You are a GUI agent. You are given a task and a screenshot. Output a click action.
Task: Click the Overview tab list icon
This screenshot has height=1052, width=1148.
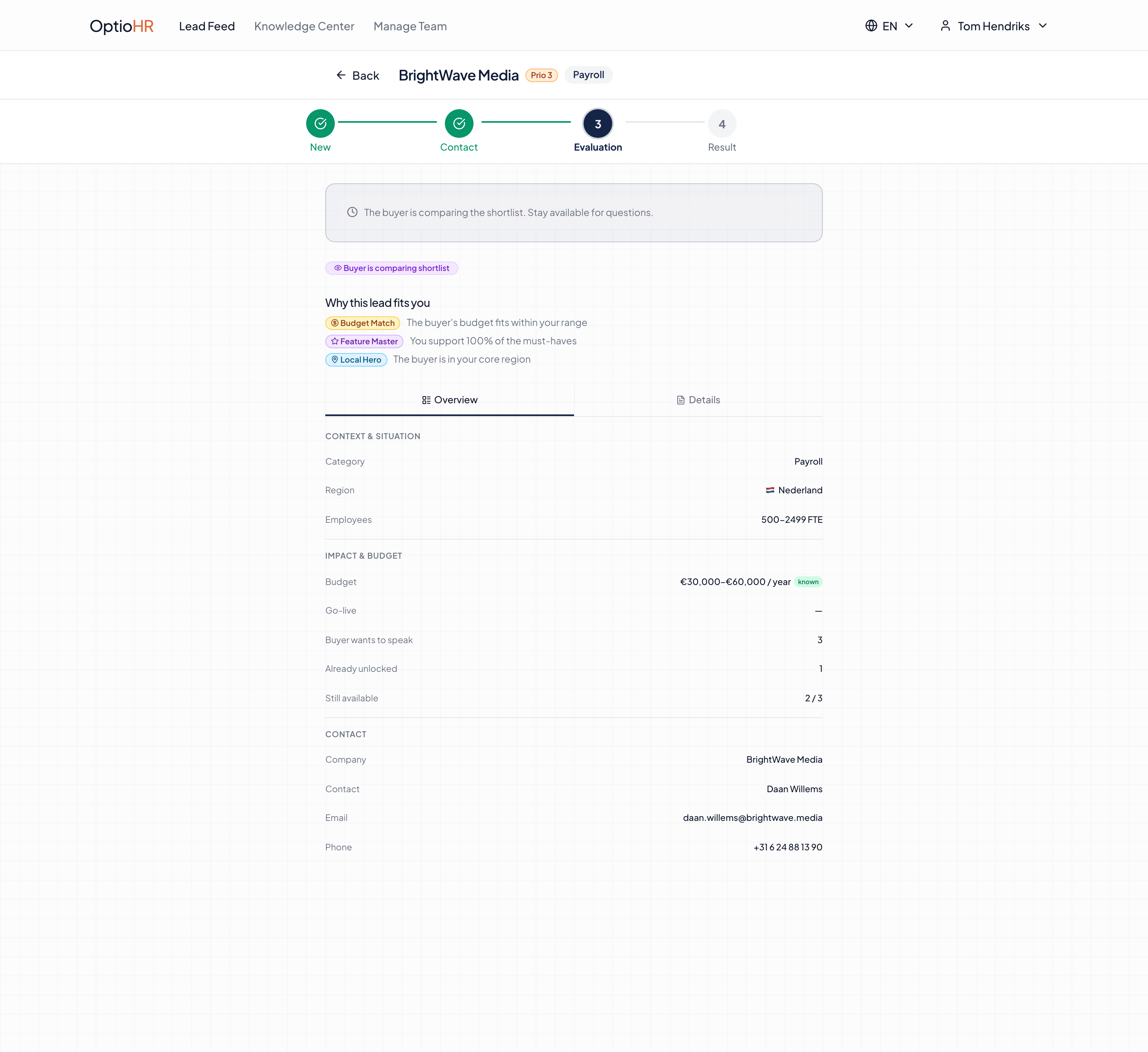(427, 400)
